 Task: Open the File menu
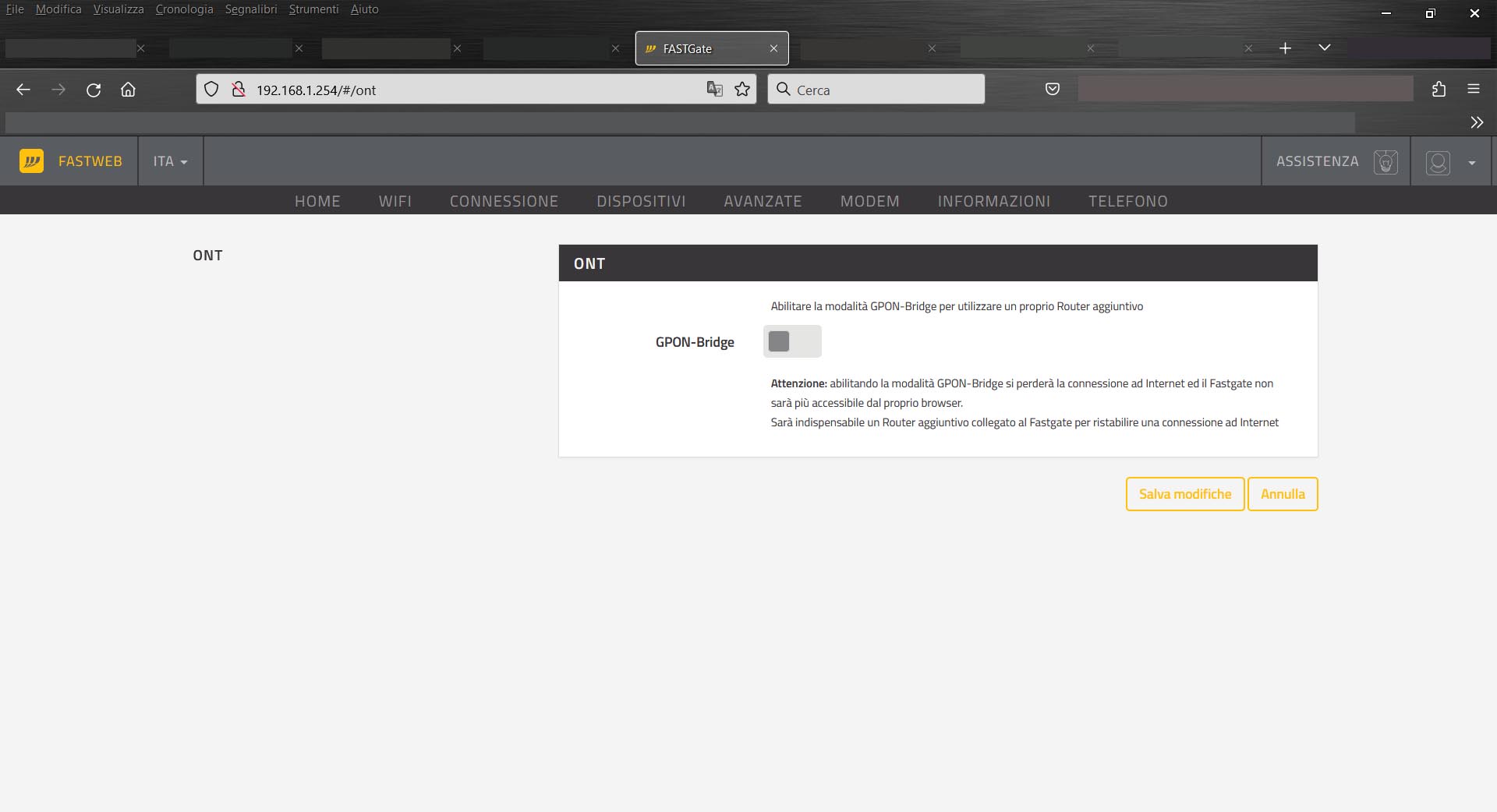point(15,9)
